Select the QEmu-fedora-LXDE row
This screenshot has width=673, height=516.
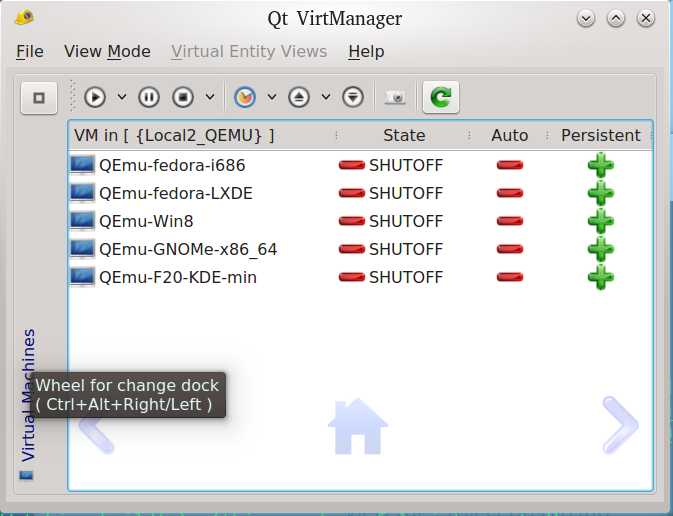[x=361, y=193]
